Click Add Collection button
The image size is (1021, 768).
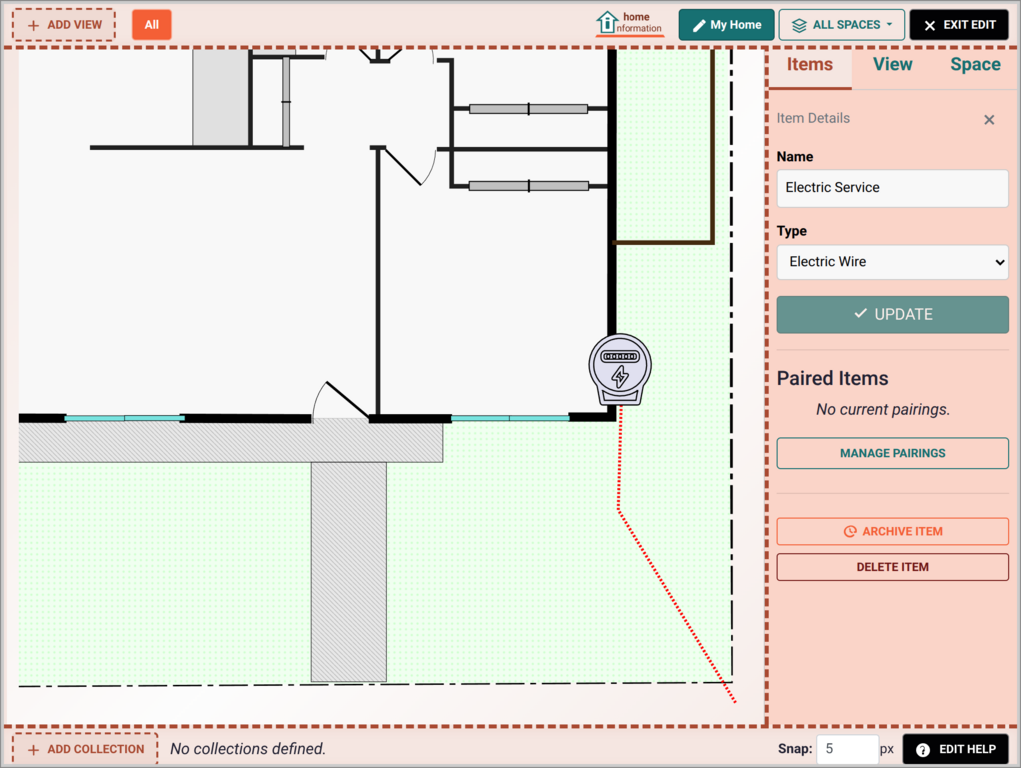click(85, 749)
